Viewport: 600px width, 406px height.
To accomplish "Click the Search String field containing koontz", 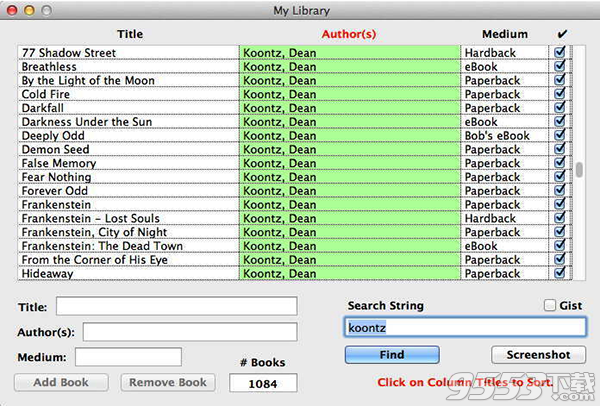I will point(465,327).
